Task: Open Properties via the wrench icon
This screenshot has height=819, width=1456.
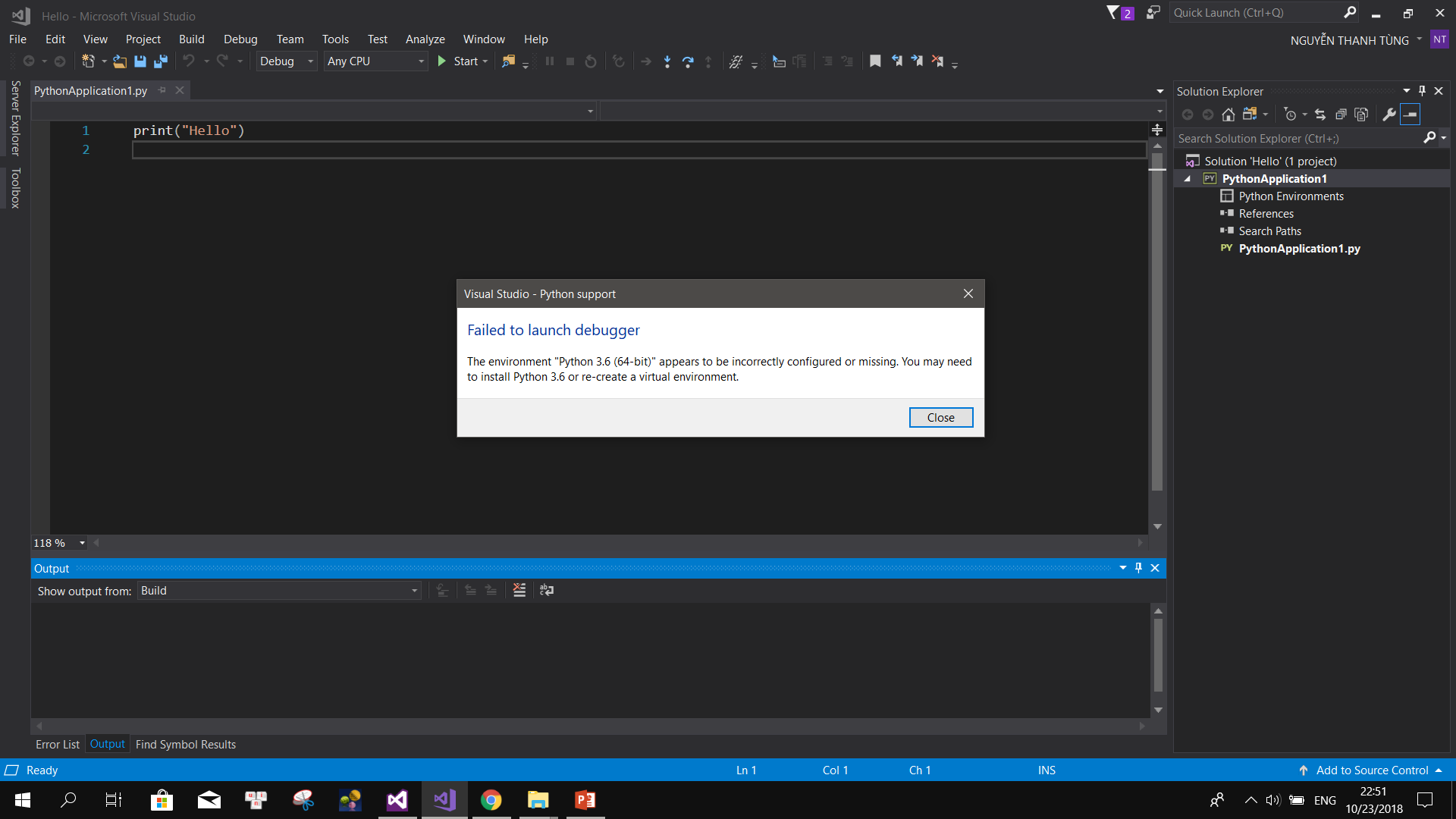Action: (1389, 115)
